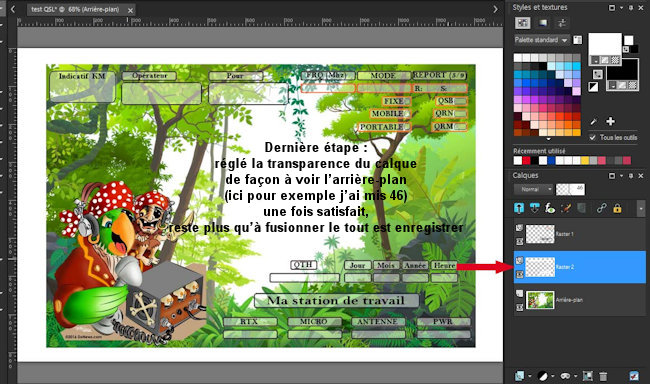Toggle auto-hide pin on Styles et textures
The image size is (650, 384).
(x=631, y=7)
